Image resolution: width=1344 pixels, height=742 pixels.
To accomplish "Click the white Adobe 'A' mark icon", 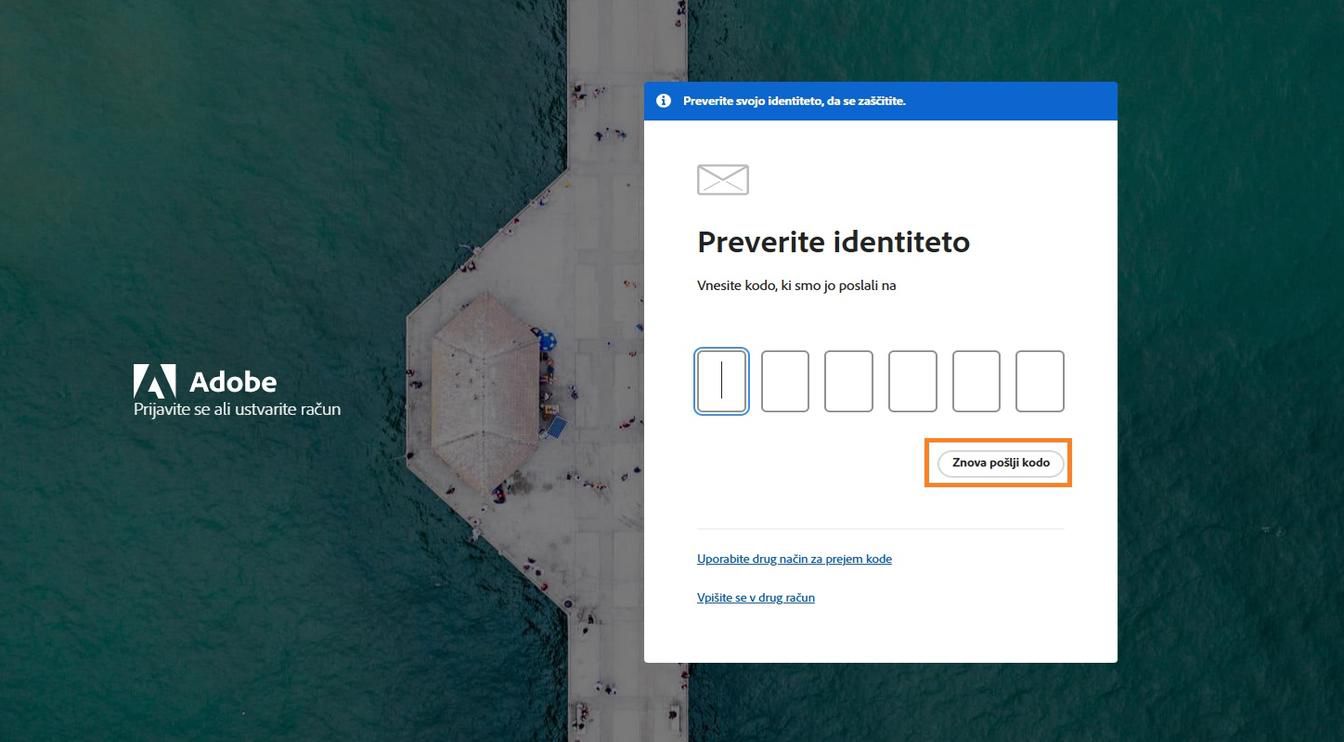I will [x=153, y=381].
